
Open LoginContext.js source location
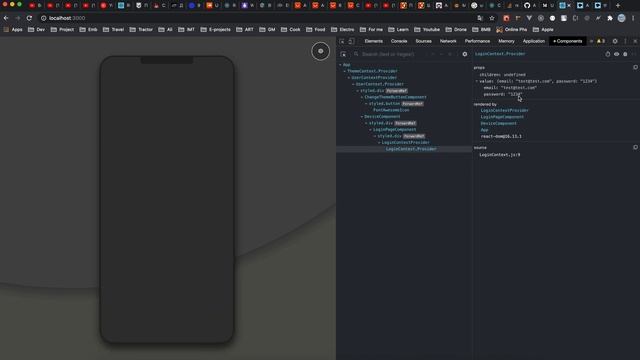click(x=500, y=155)
